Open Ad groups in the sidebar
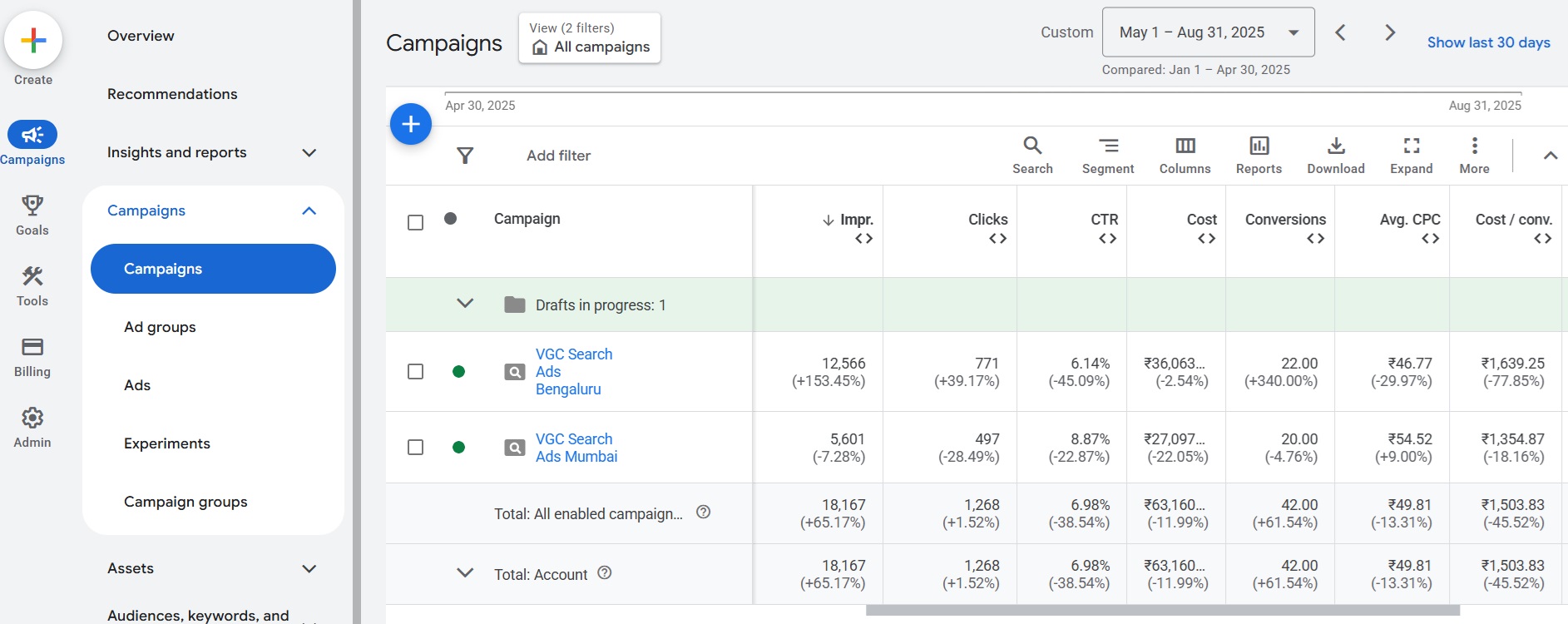 tap(160, 327)
